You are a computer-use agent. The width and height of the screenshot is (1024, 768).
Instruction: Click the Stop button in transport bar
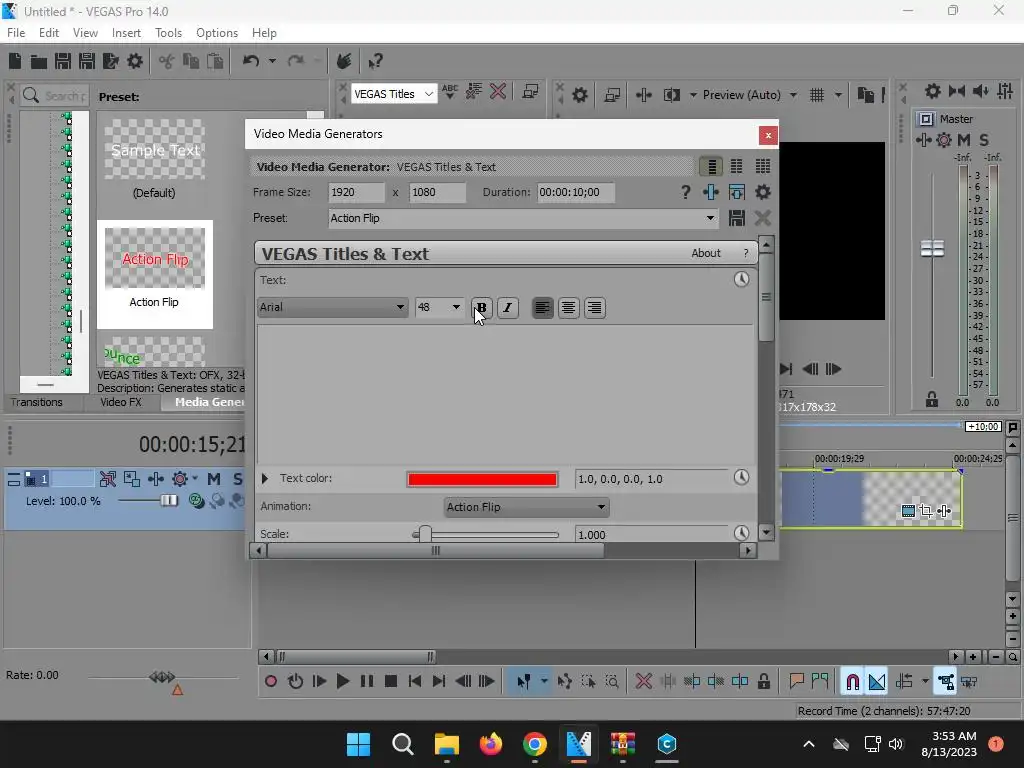[391, 682]
